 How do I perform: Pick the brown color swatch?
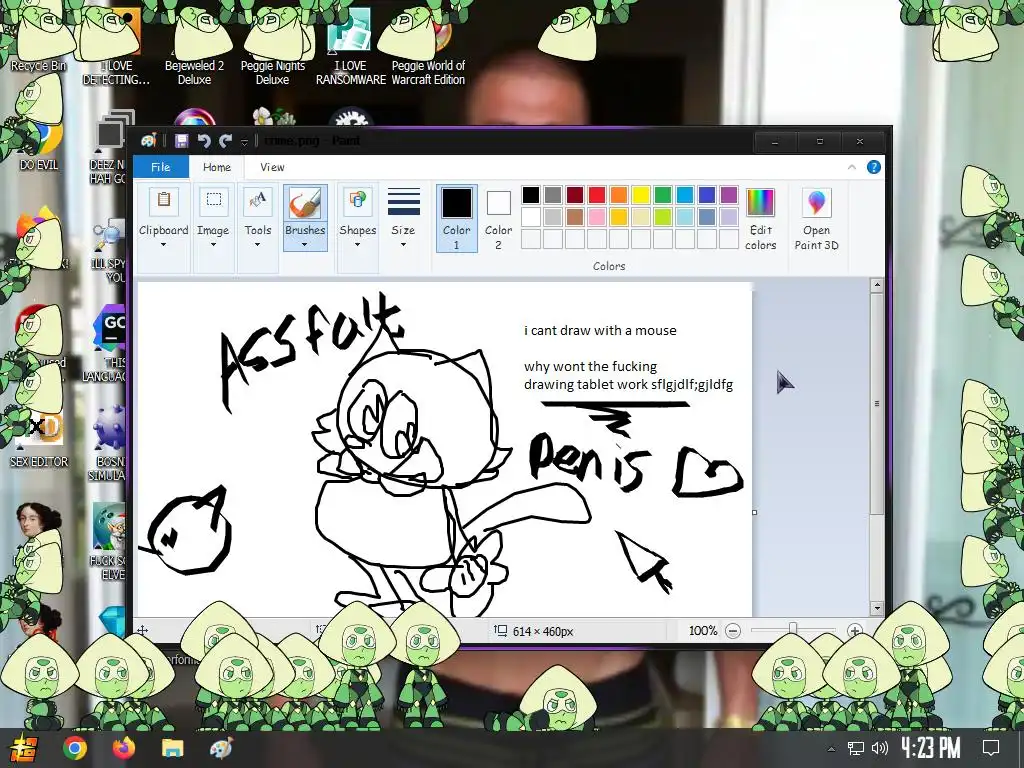(575, 217)
